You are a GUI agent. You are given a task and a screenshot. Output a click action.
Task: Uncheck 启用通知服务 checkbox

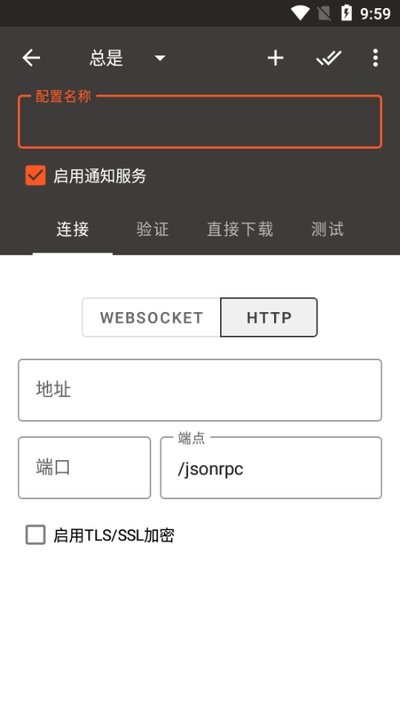[35, 176]
